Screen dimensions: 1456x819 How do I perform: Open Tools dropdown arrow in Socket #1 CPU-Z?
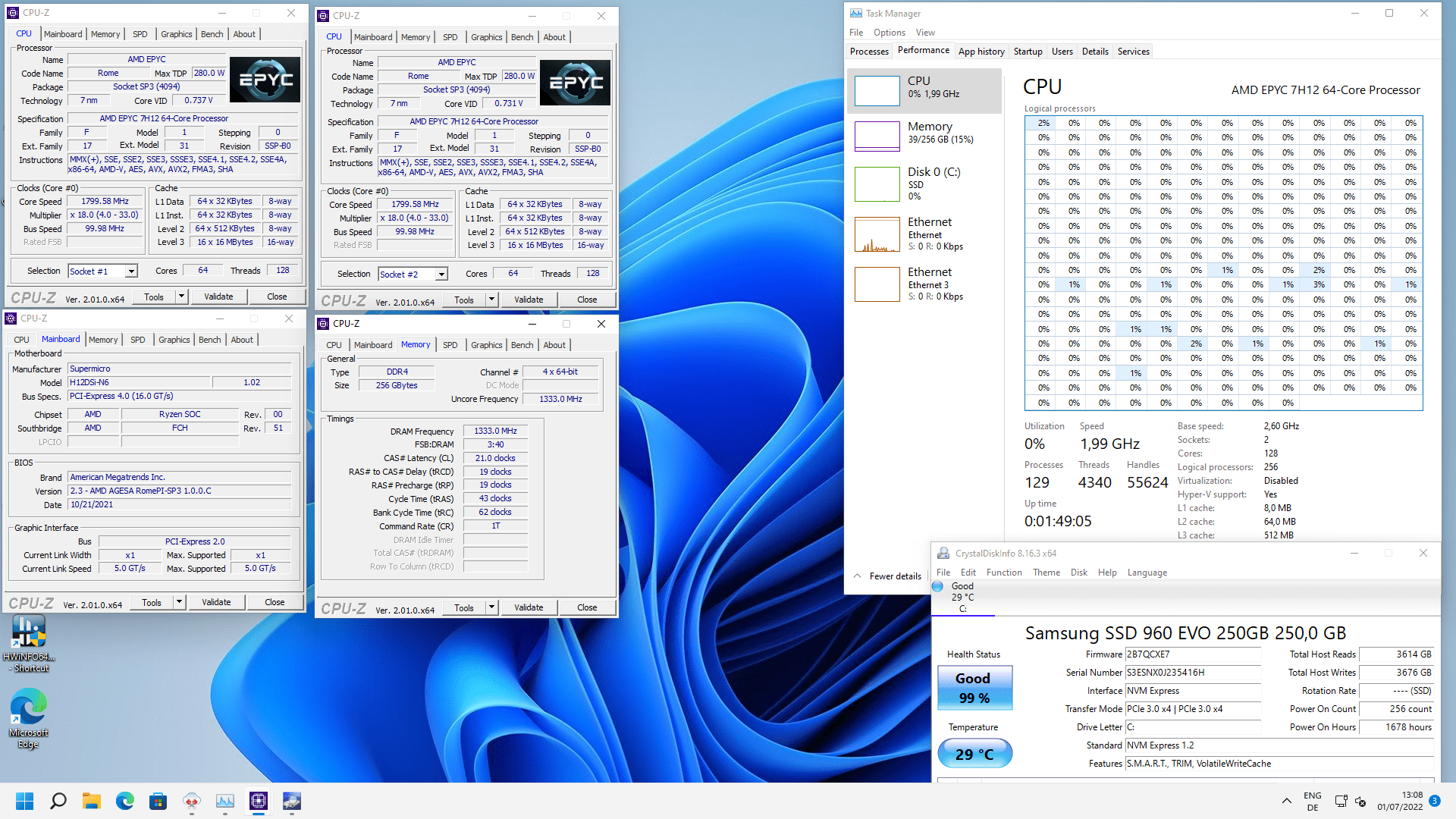click(x=181, y=297)
